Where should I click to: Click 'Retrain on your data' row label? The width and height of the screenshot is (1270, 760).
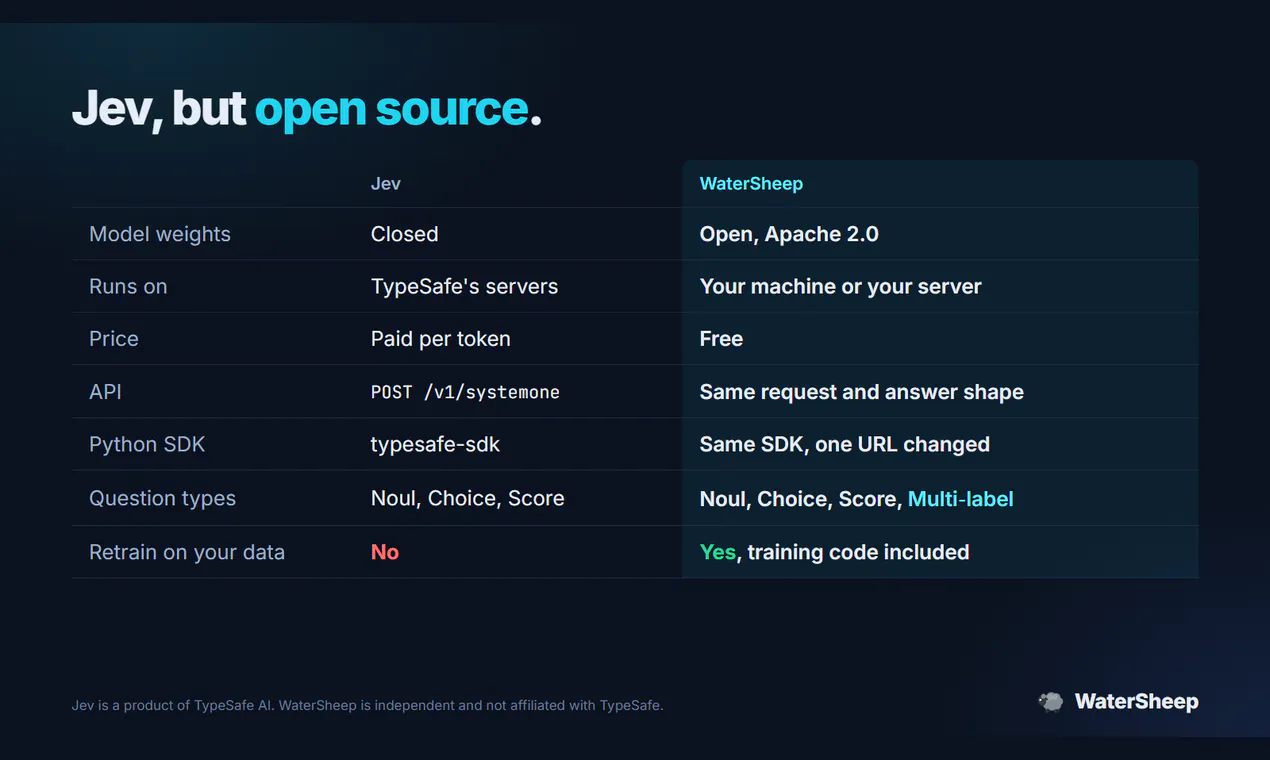187,552
